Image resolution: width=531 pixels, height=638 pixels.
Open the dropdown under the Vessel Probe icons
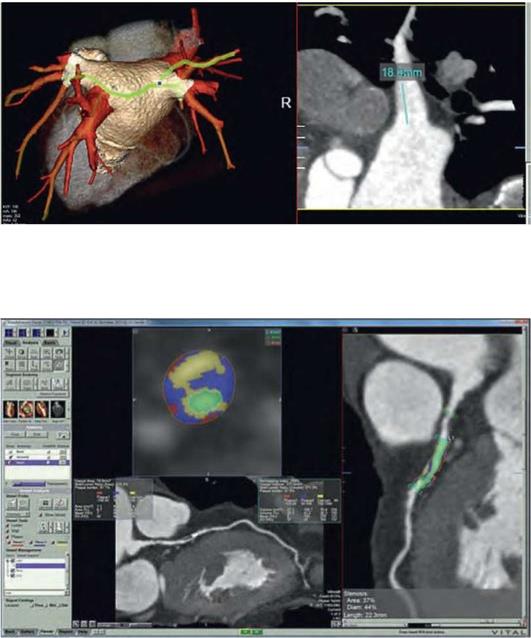[17, 514]
